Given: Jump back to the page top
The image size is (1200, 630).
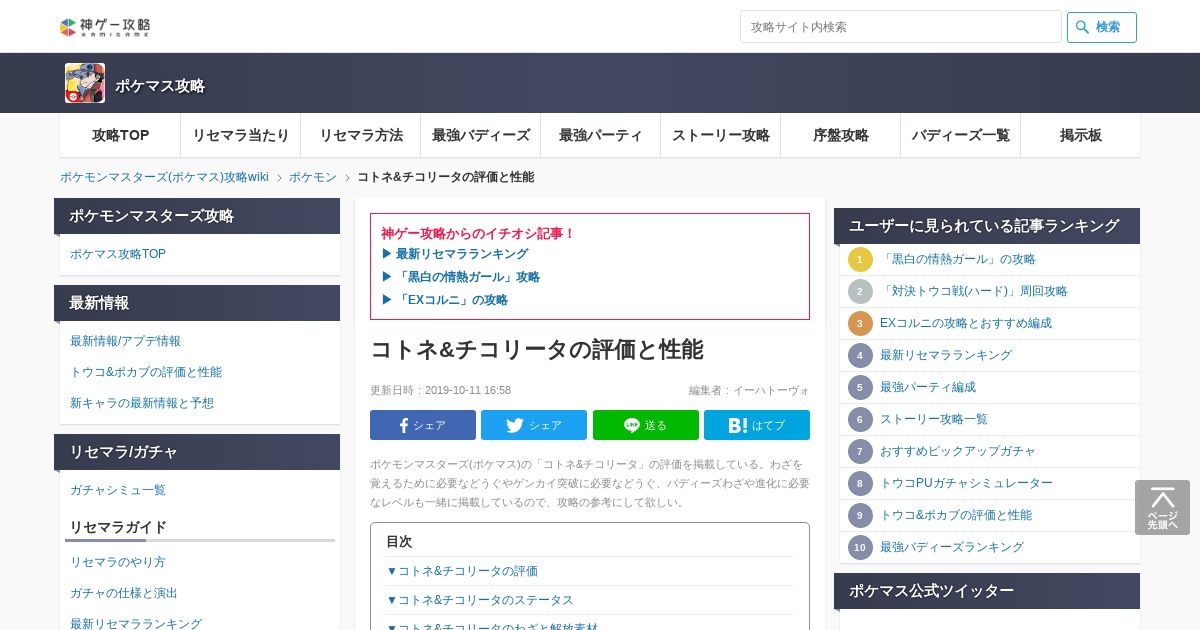Looking at the screenshot, I should tap(1162, 508).
